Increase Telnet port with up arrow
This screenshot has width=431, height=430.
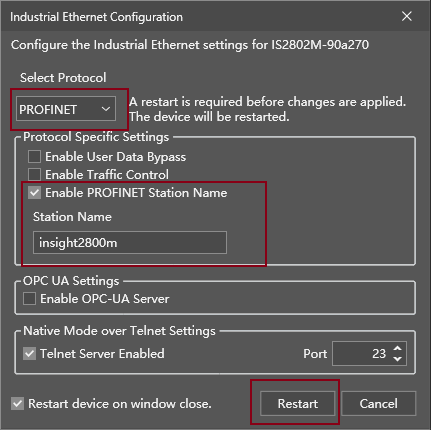point(397,349)
